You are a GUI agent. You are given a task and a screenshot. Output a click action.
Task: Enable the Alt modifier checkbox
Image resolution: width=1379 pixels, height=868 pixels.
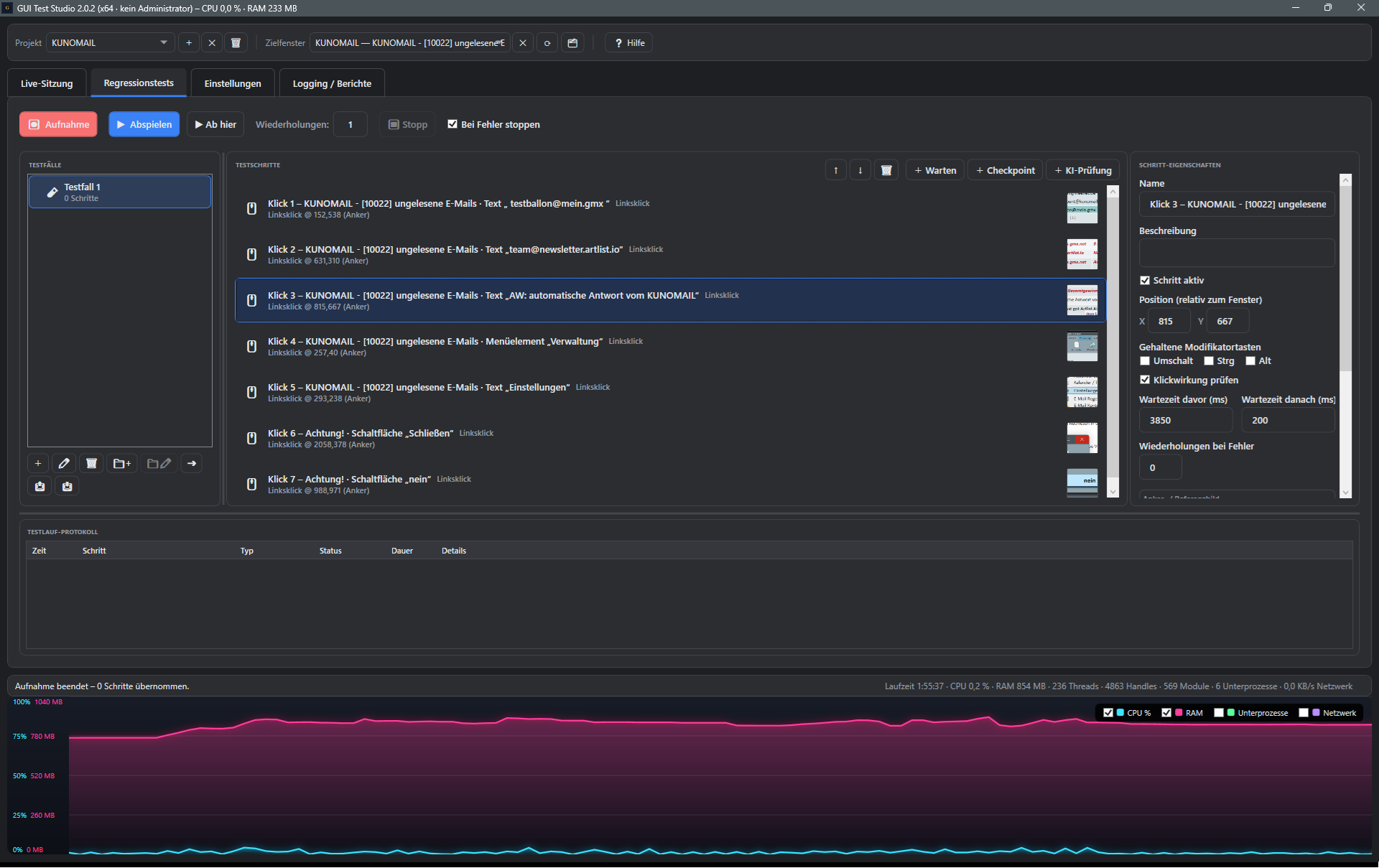pyautogui.click(x=1250, y=360)
